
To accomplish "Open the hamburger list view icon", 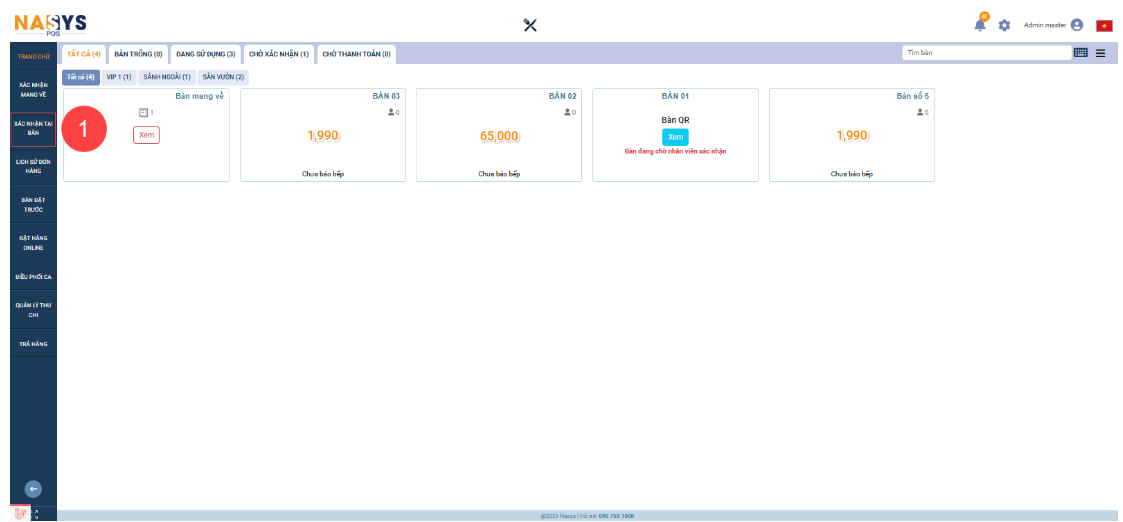I will click(x=1100, y=53).
